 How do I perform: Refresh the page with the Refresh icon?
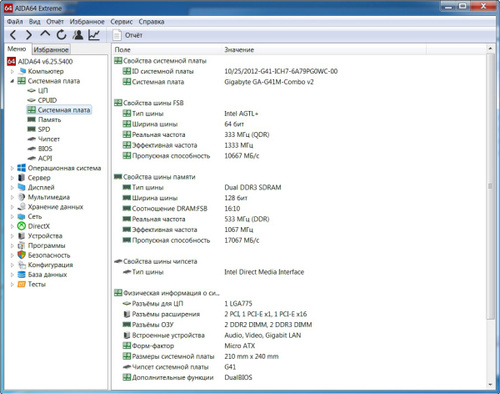pyautogui.click(x=61, y=35)
